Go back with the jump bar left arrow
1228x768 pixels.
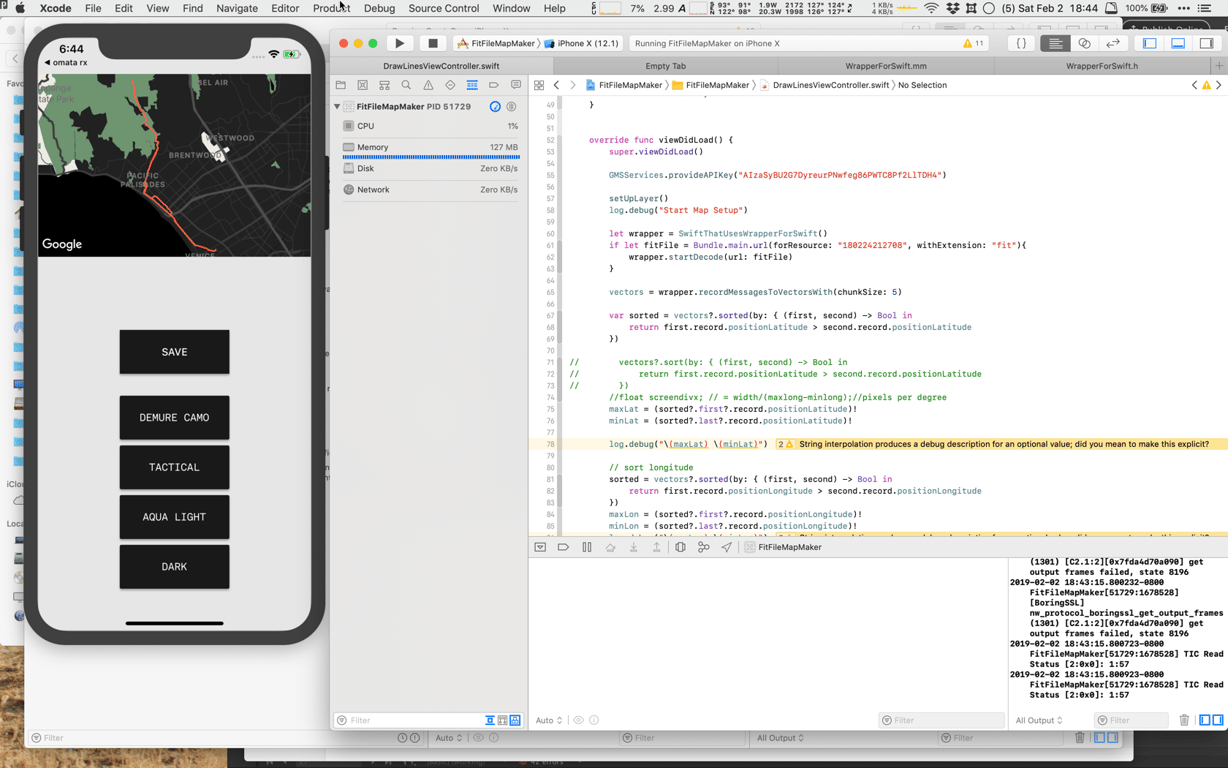tap(557, 86)
